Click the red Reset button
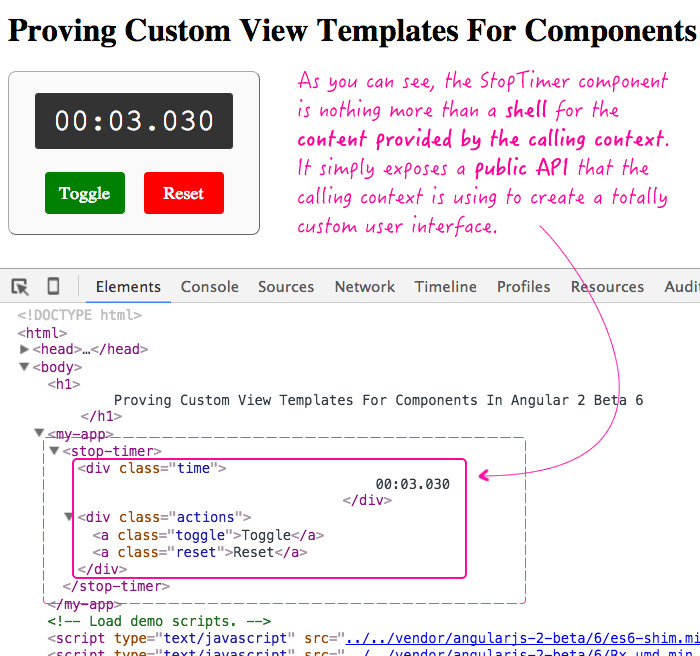 [183, 193]
